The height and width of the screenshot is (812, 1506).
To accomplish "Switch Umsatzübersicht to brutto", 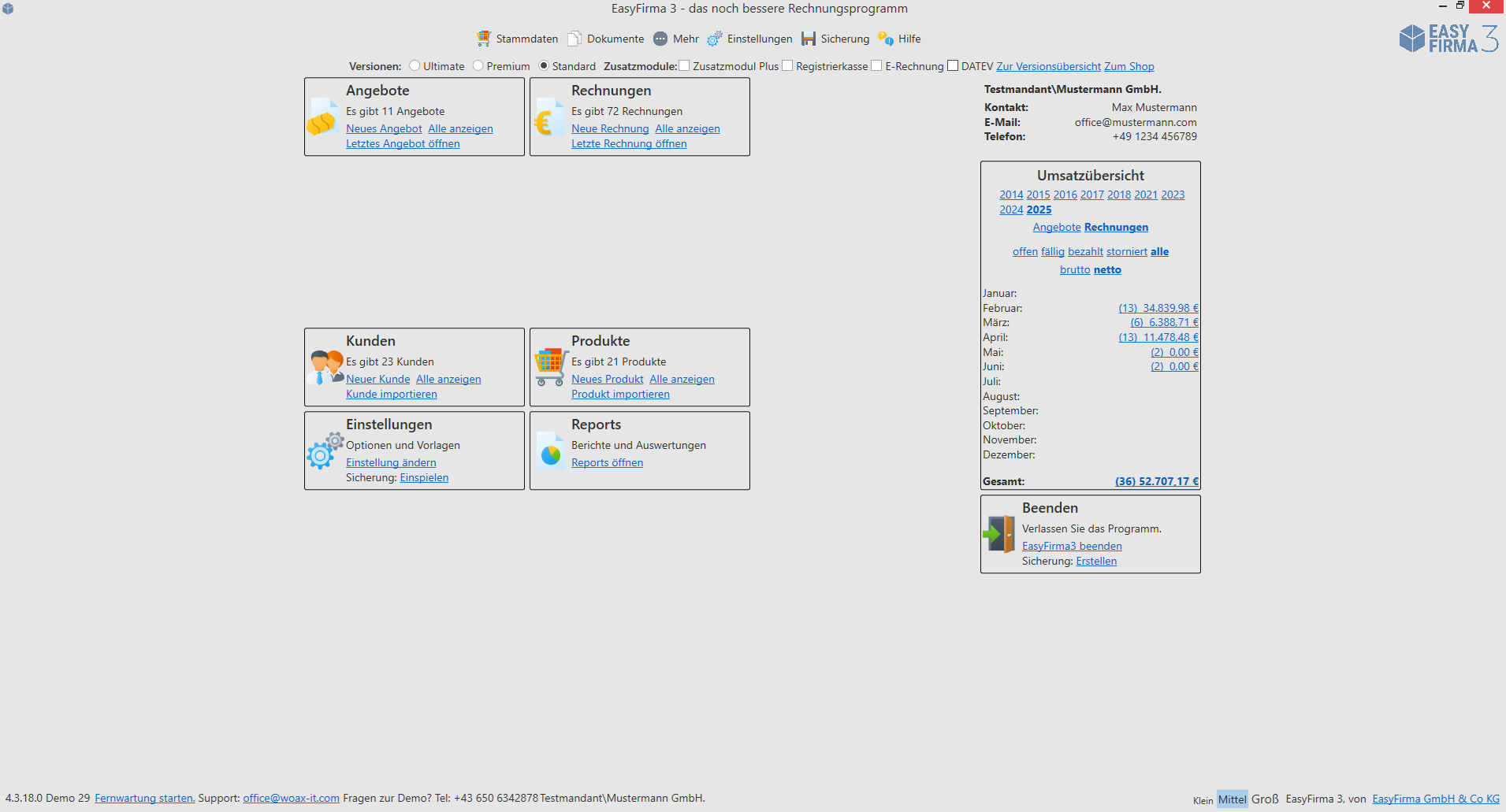I will [x=1075, y=270].
